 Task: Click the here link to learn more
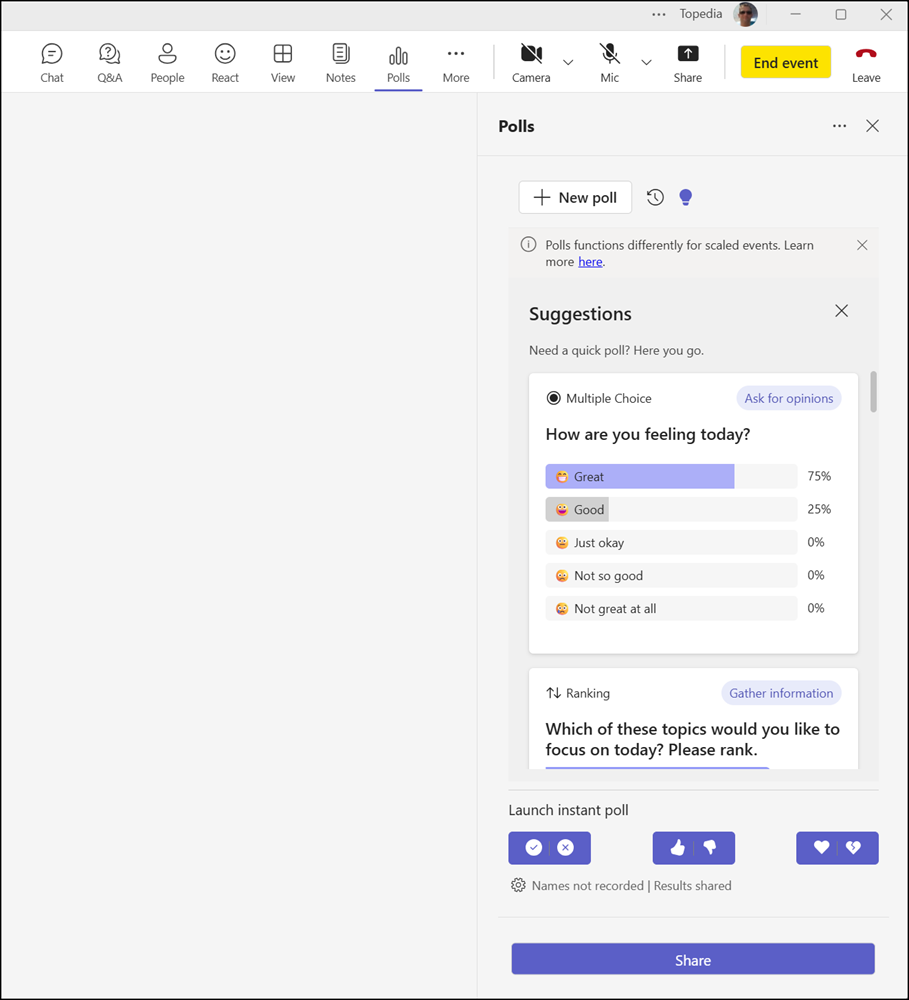(590, 261)
